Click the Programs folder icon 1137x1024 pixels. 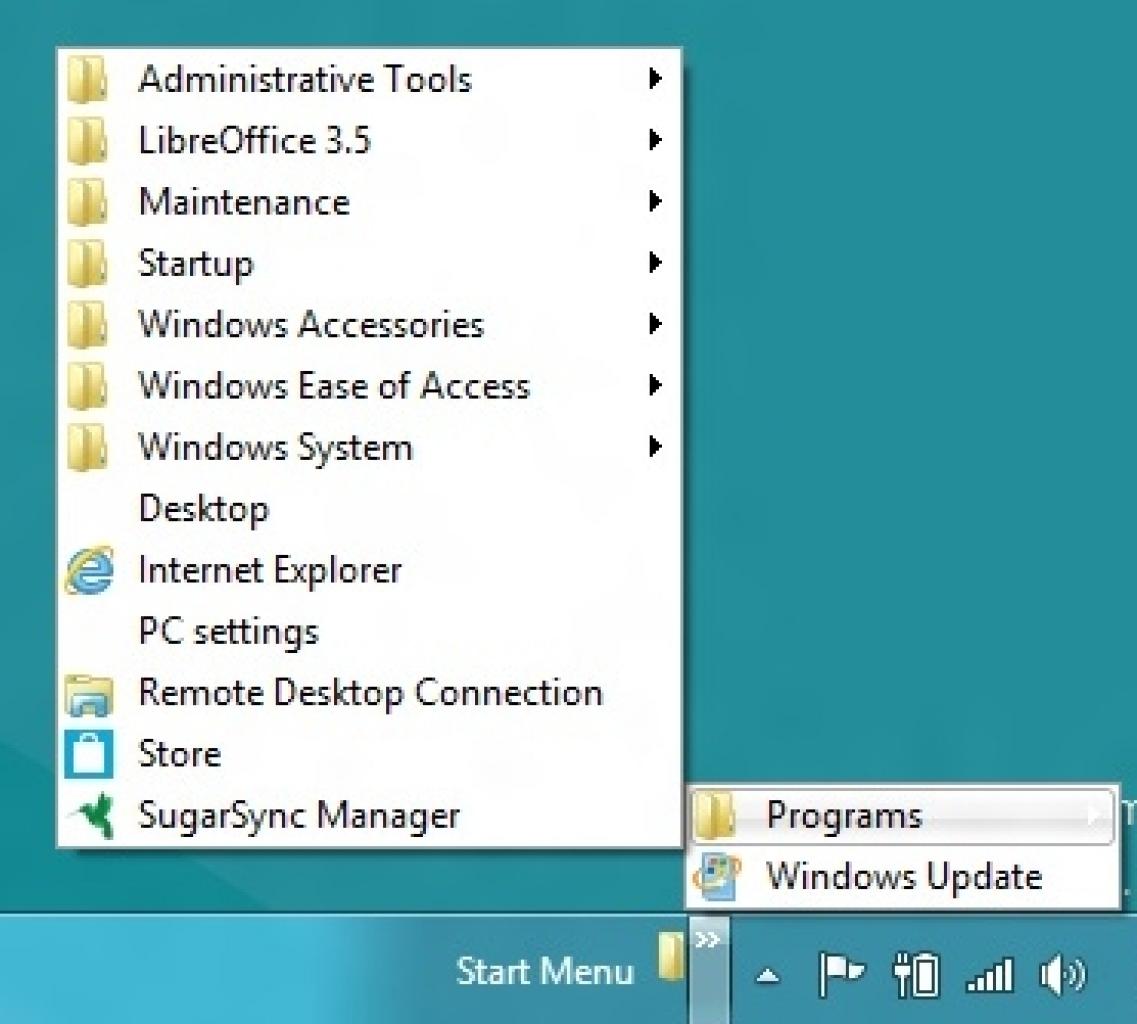(x=715, y=814)
